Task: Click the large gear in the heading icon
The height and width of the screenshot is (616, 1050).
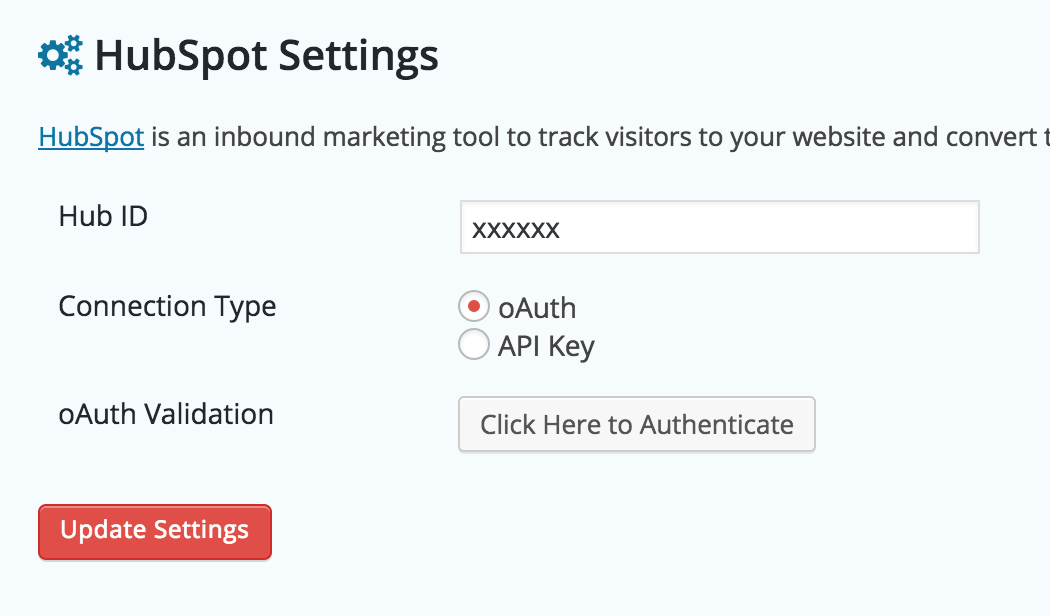Action: pyautogui.click(x=52, y=57)
